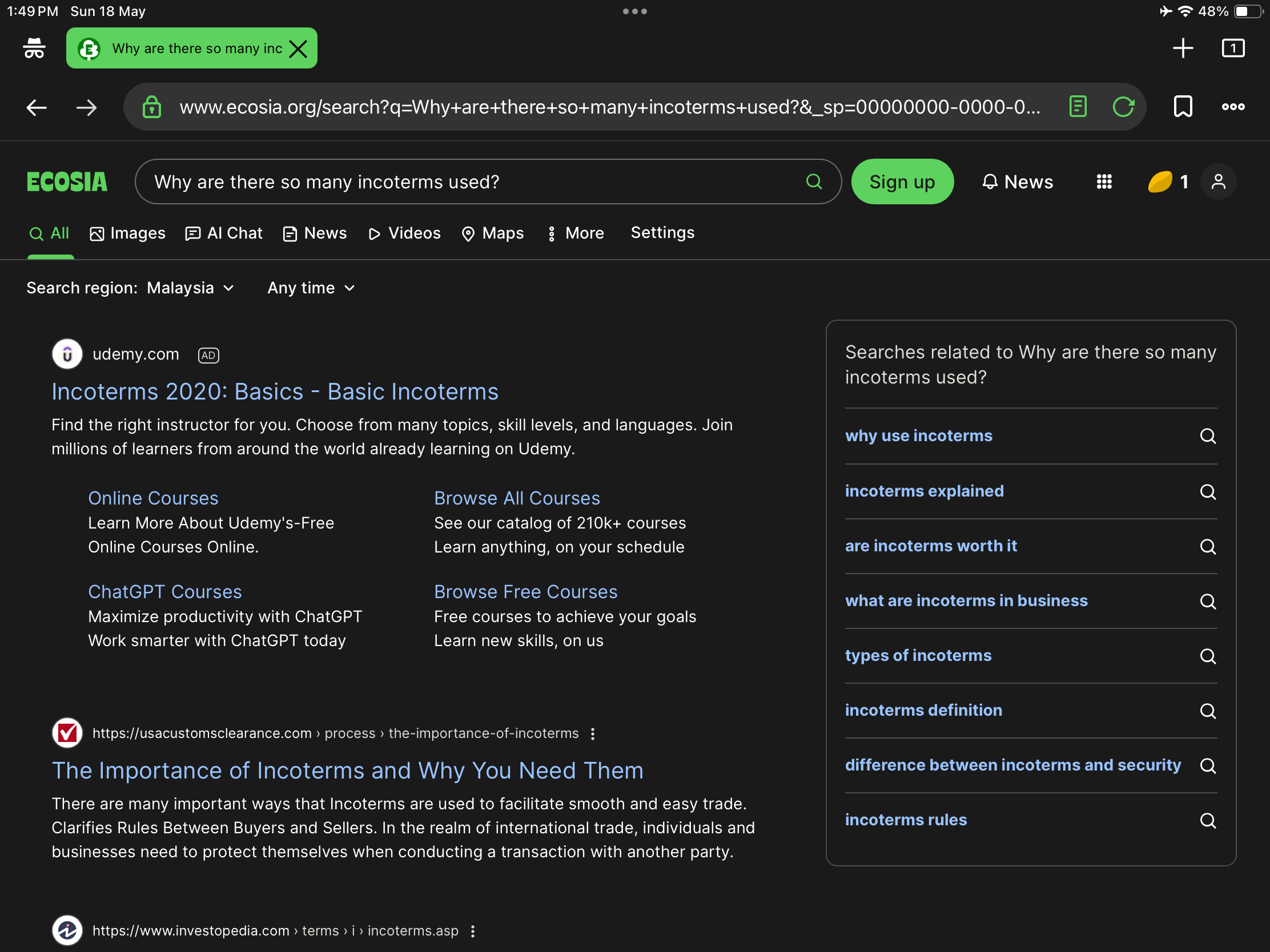Go forward to the next page

click(87, 107)
